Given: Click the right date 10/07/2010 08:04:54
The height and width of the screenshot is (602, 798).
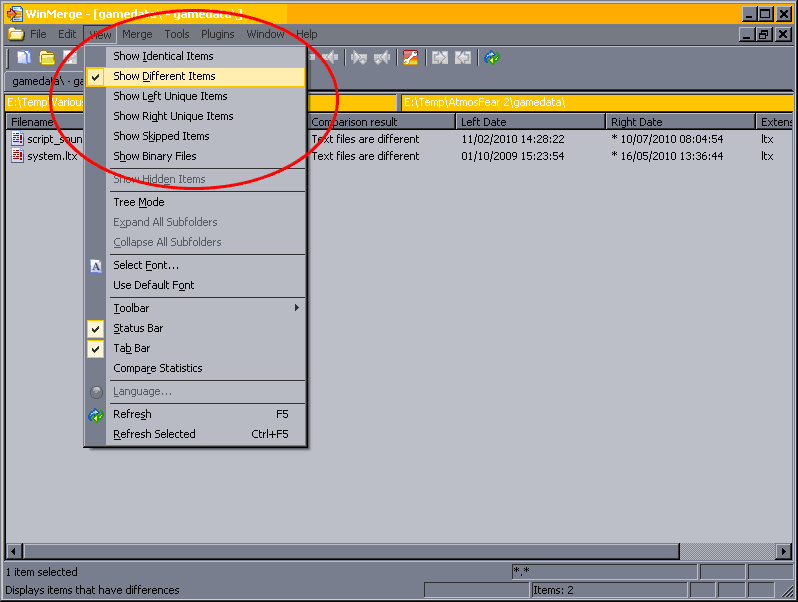Looking at the screenshot, I should pyautogui.click(x=667, y=139).
